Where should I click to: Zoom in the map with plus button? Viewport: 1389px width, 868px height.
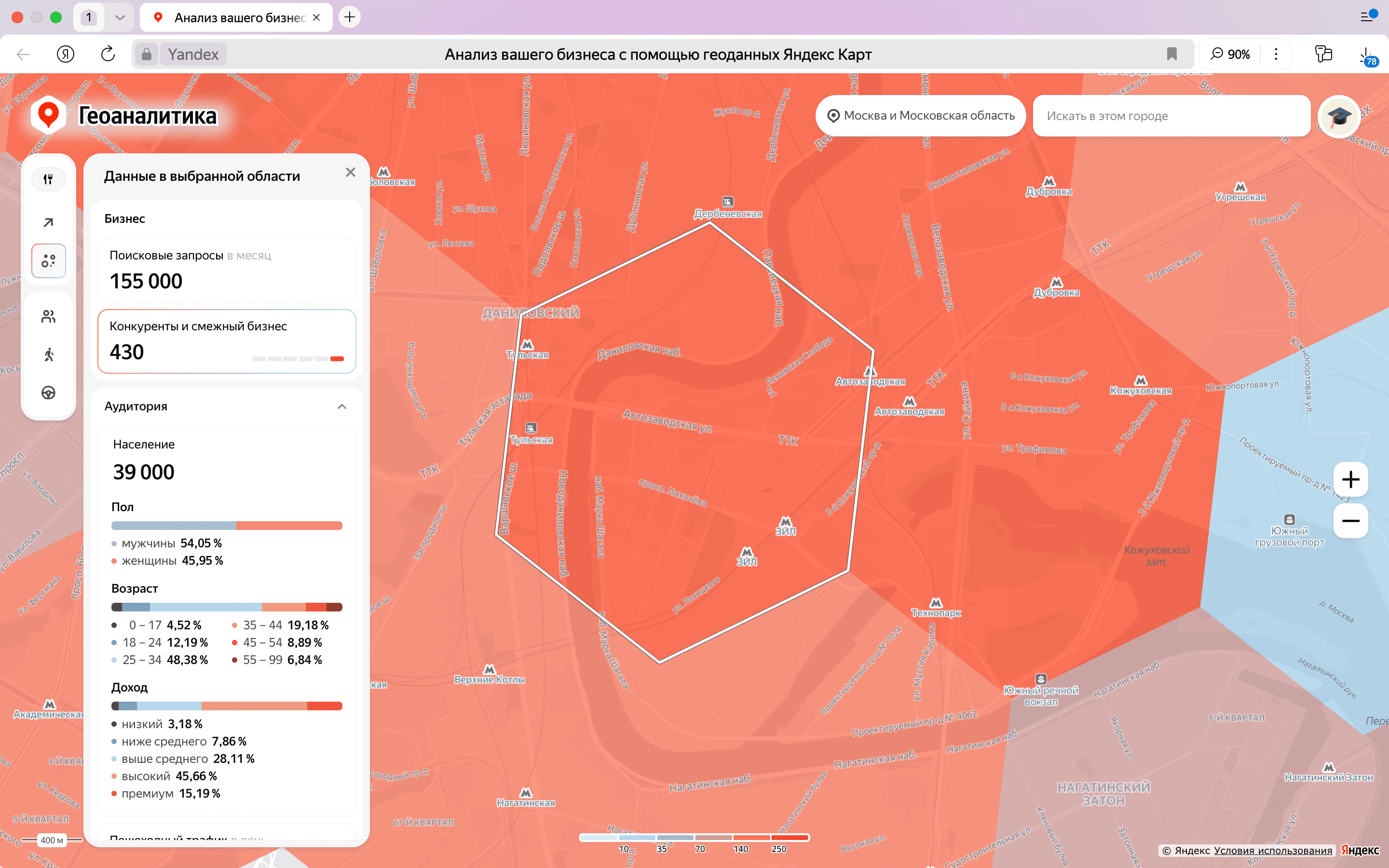1350,479
